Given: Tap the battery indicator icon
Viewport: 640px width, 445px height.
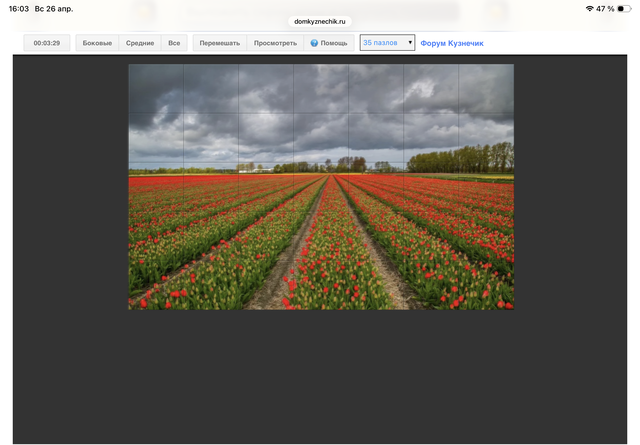Looking at the screenshot, I should click(624, 8).
